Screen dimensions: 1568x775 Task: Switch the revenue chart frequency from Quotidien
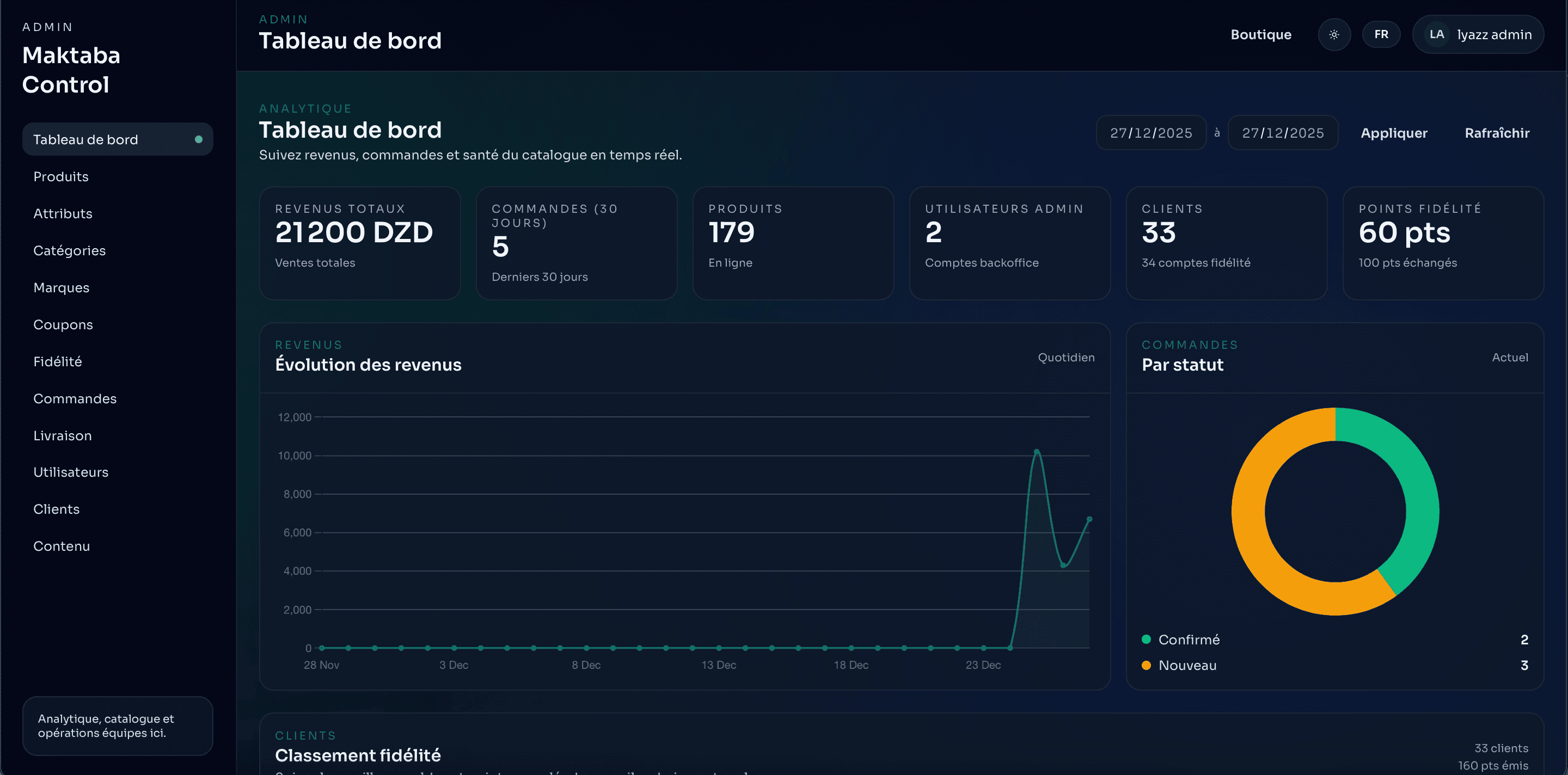tap(1066, 357)
